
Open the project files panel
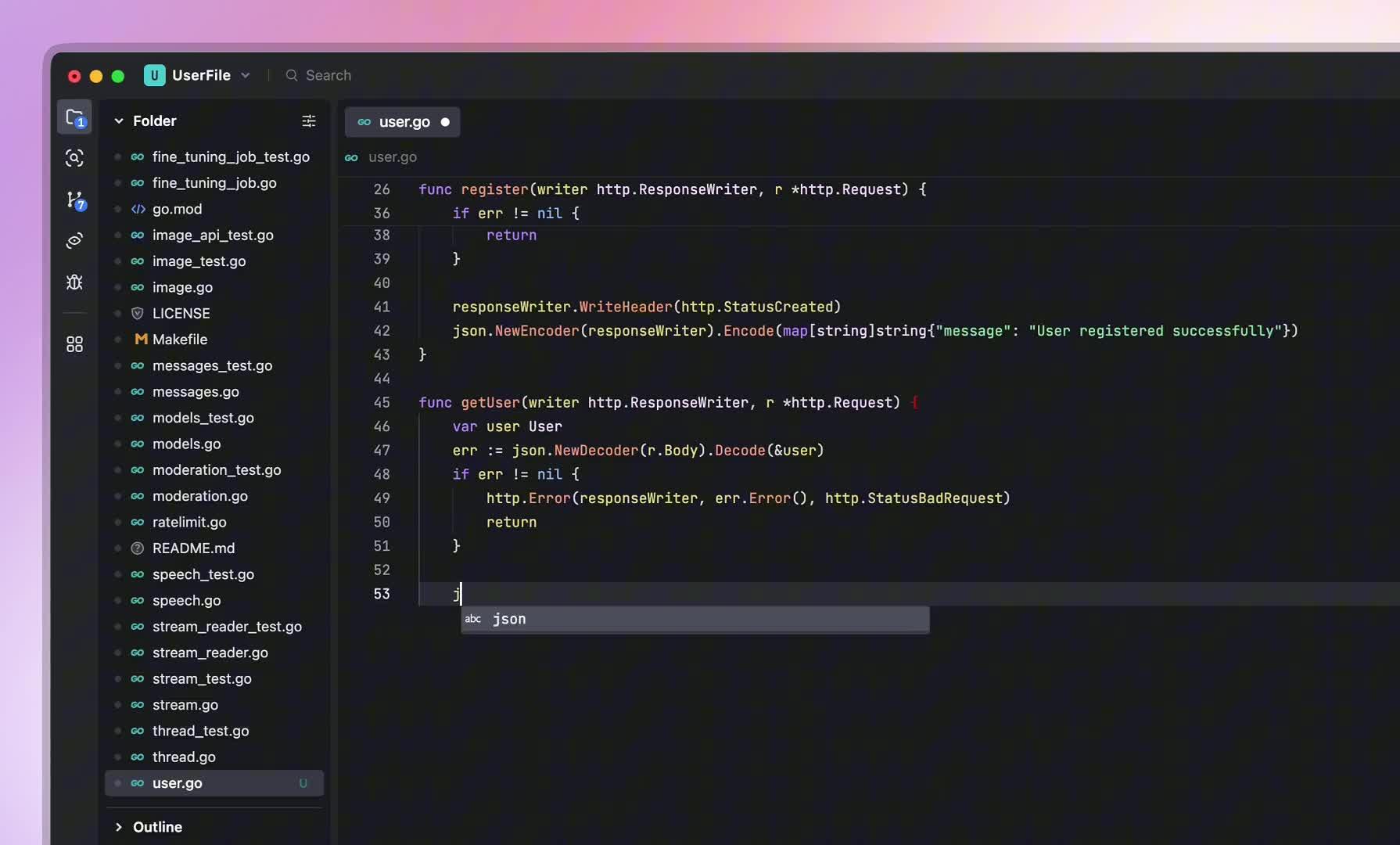click(x=74, y=117)
